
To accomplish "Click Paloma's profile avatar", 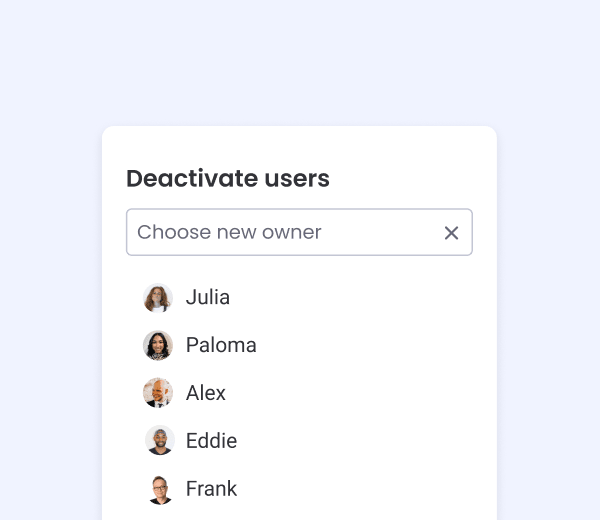I will pyautogui.click(x=158, y=345).
